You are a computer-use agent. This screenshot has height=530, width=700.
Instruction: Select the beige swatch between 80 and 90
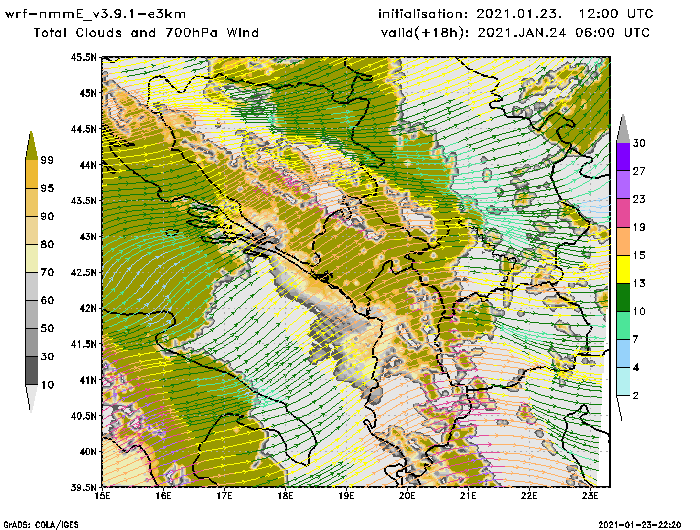pyautogui.click(x=32, y=230)
